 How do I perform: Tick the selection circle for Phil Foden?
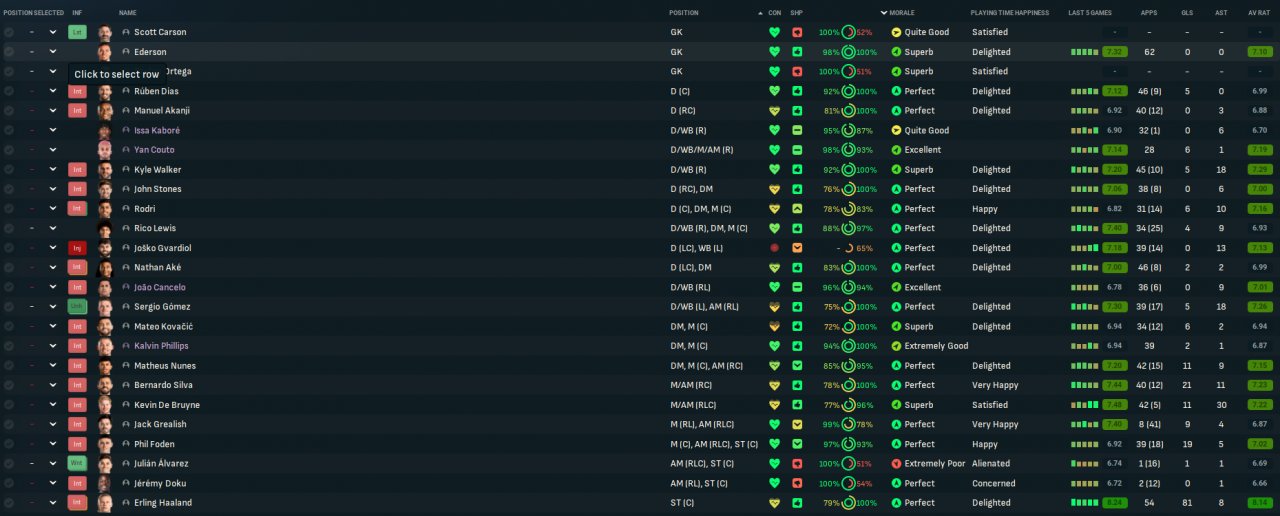[x=9, y=444]
